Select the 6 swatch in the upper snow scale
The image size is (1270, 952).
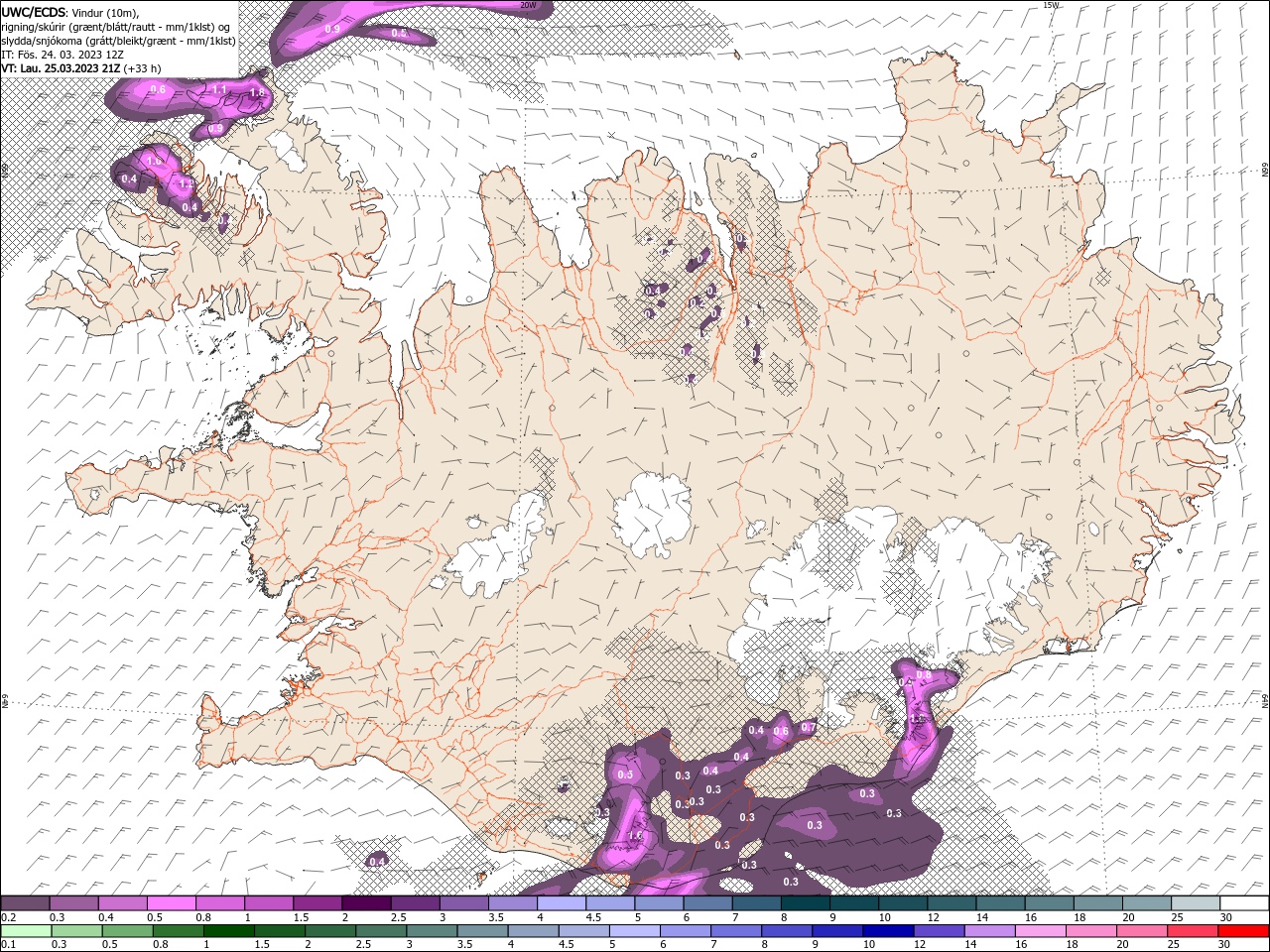pyautogui.click(x=708, y=902)
